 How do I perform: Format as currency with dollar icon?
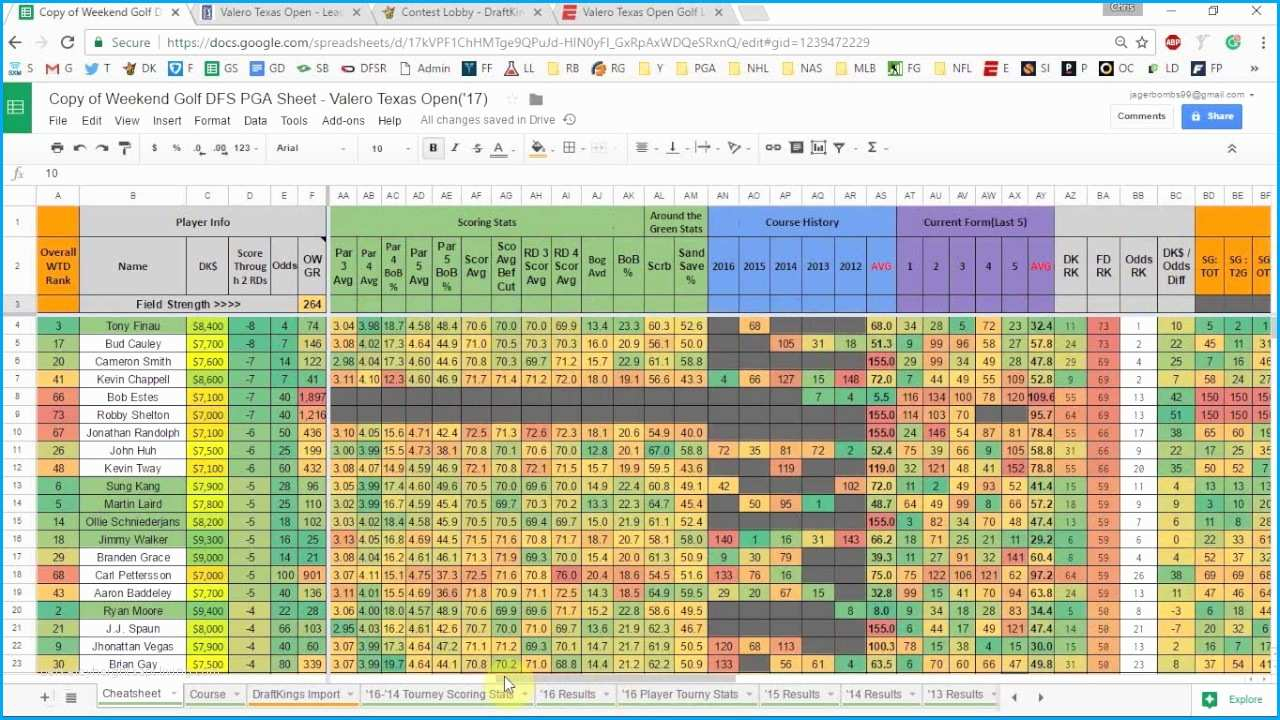click(154, 148)
